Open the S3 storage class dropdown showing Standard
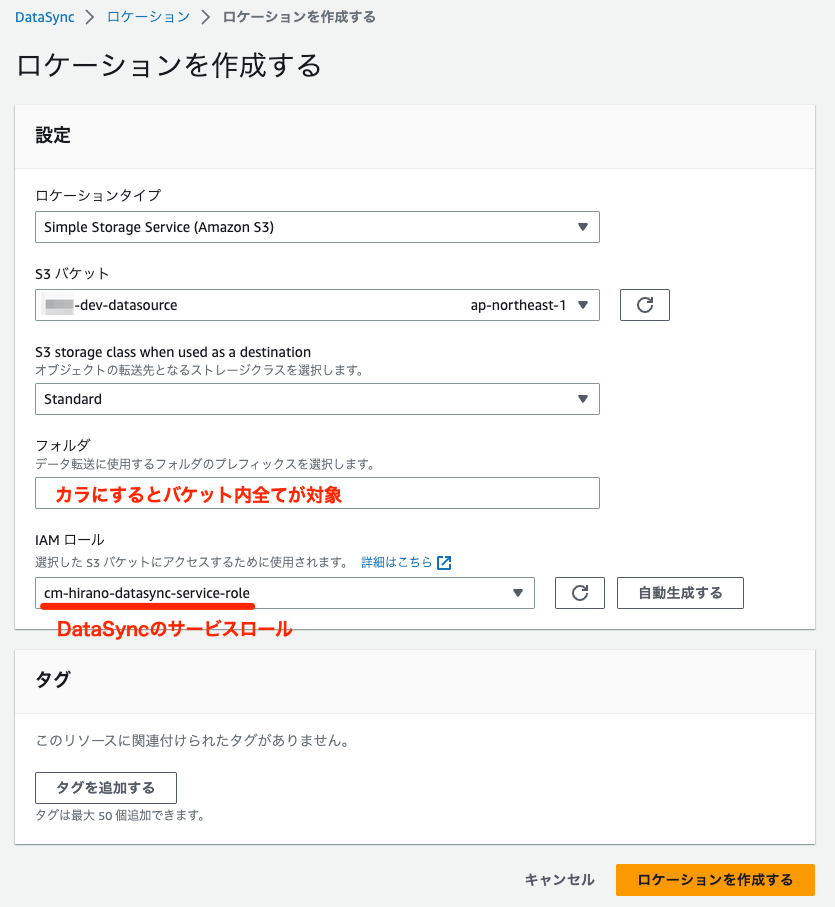The width and height of the screenshot is (835, 907). click(317, 399)
